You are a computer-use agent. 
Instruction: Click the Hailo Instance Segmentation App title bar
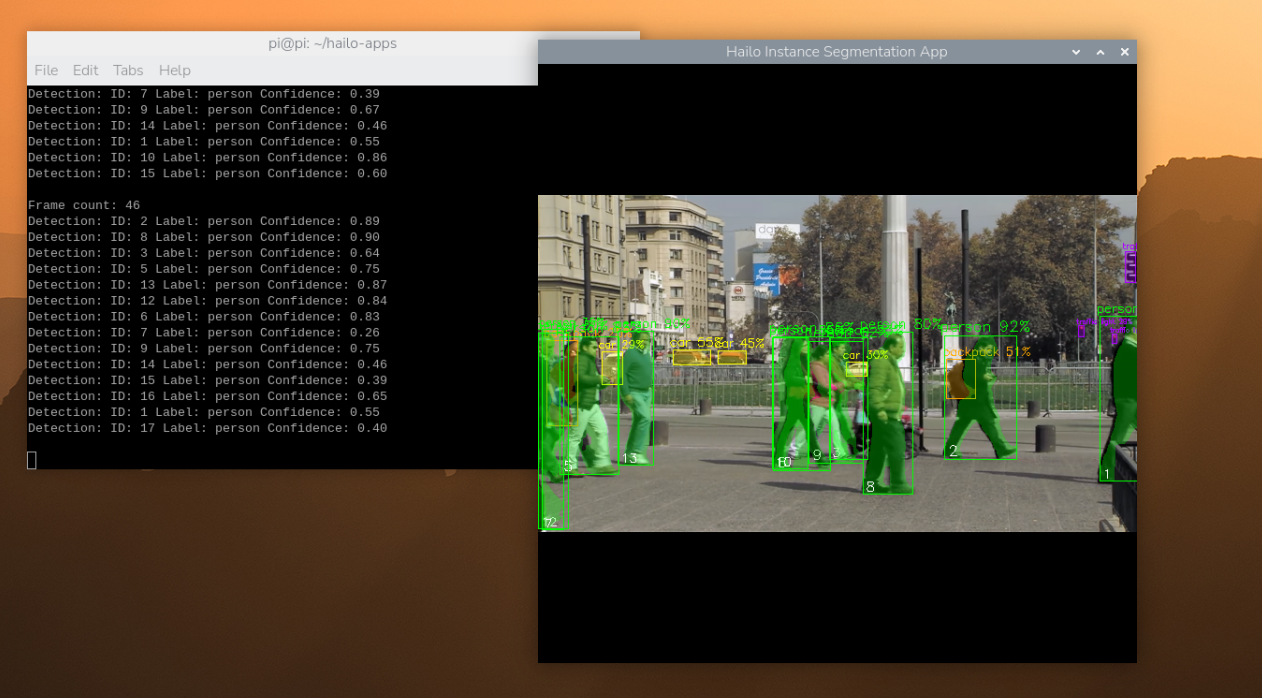tap(836, 52)
